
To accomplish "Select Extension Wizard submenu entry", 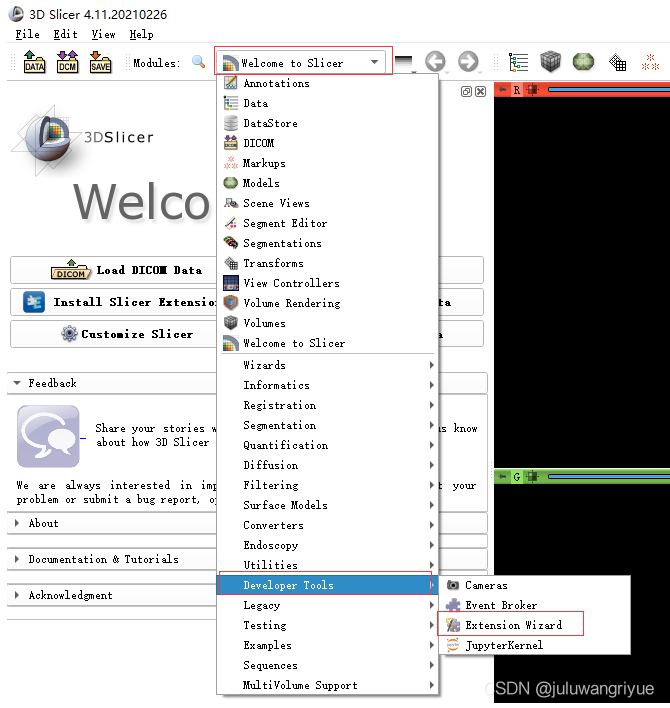I will point(535,625).
